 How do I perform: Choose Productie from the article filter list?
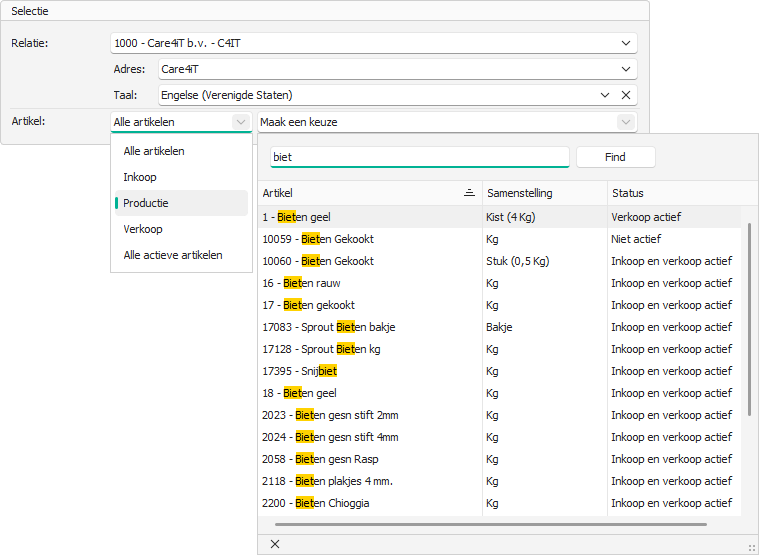[x=146, y=203]
